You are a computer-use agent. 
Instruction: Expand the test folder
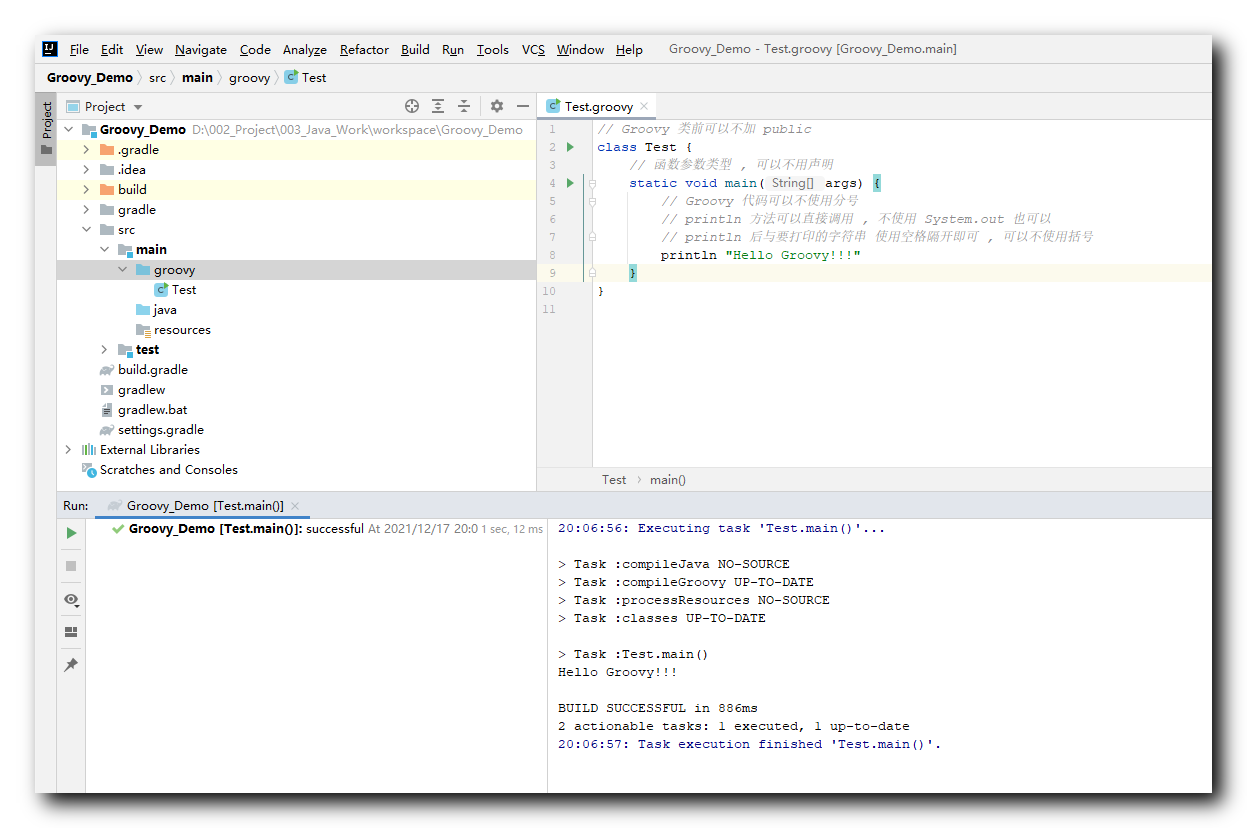(x=104, y=350)
